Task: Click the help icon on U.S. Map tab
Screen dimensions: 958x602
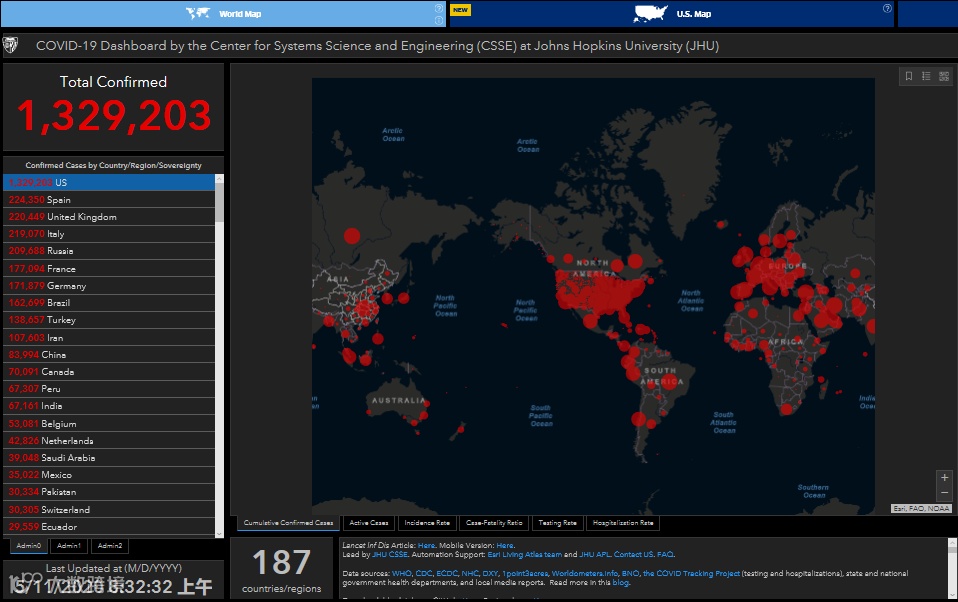Action: point(887,9)
